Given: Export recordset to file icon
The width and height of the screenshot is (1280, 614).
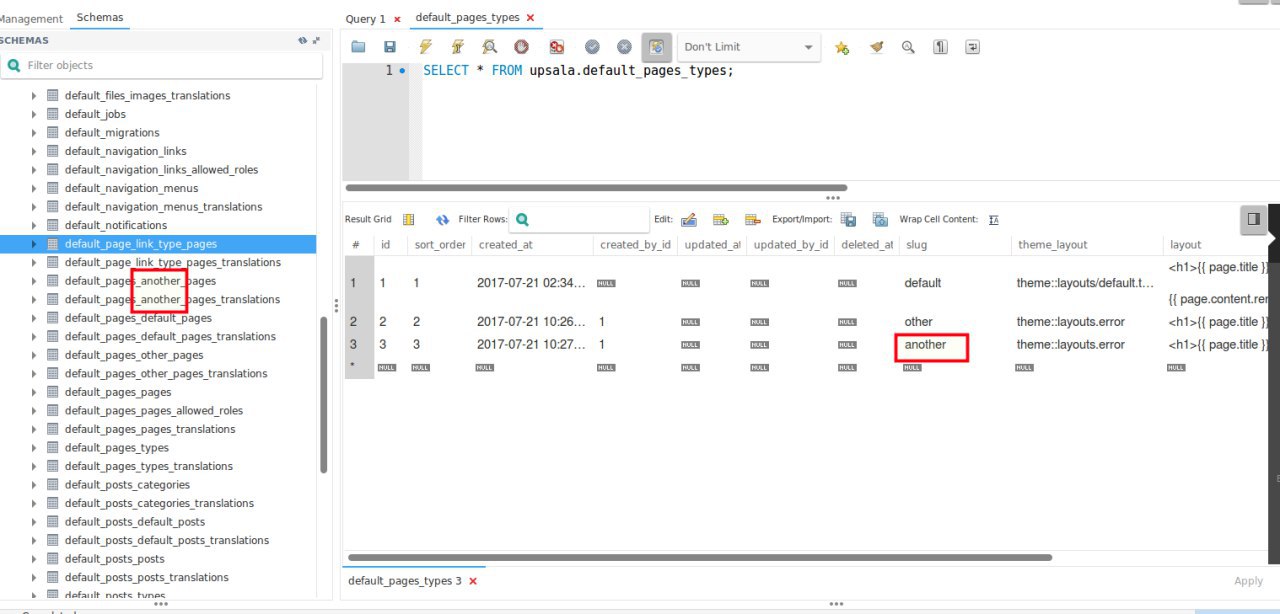Looking at the screenshot, I should (x=848, y=219).
